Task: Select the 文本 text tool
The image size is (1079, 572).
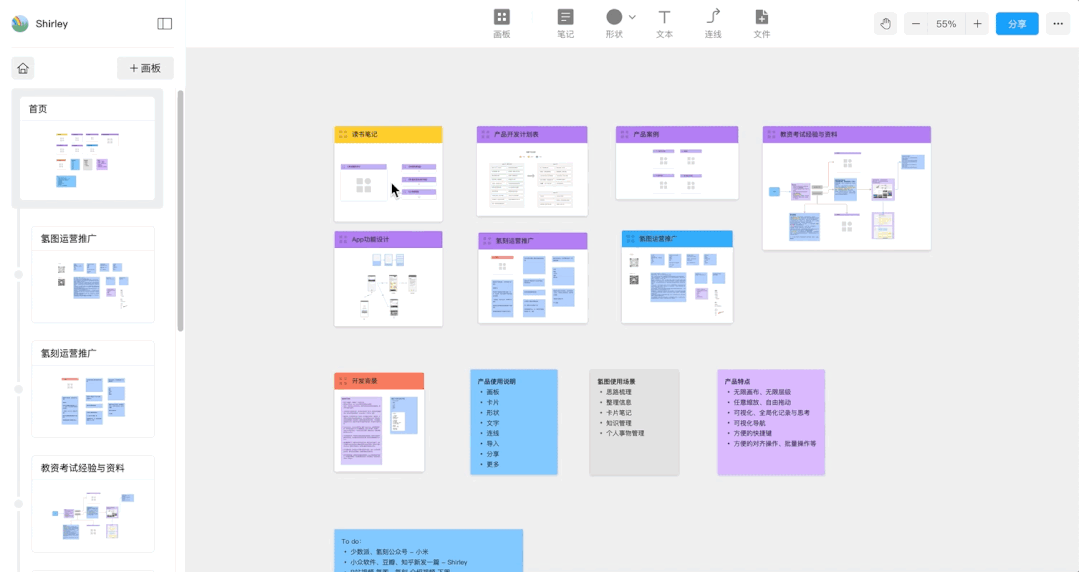Action: (x=664, y=17)
